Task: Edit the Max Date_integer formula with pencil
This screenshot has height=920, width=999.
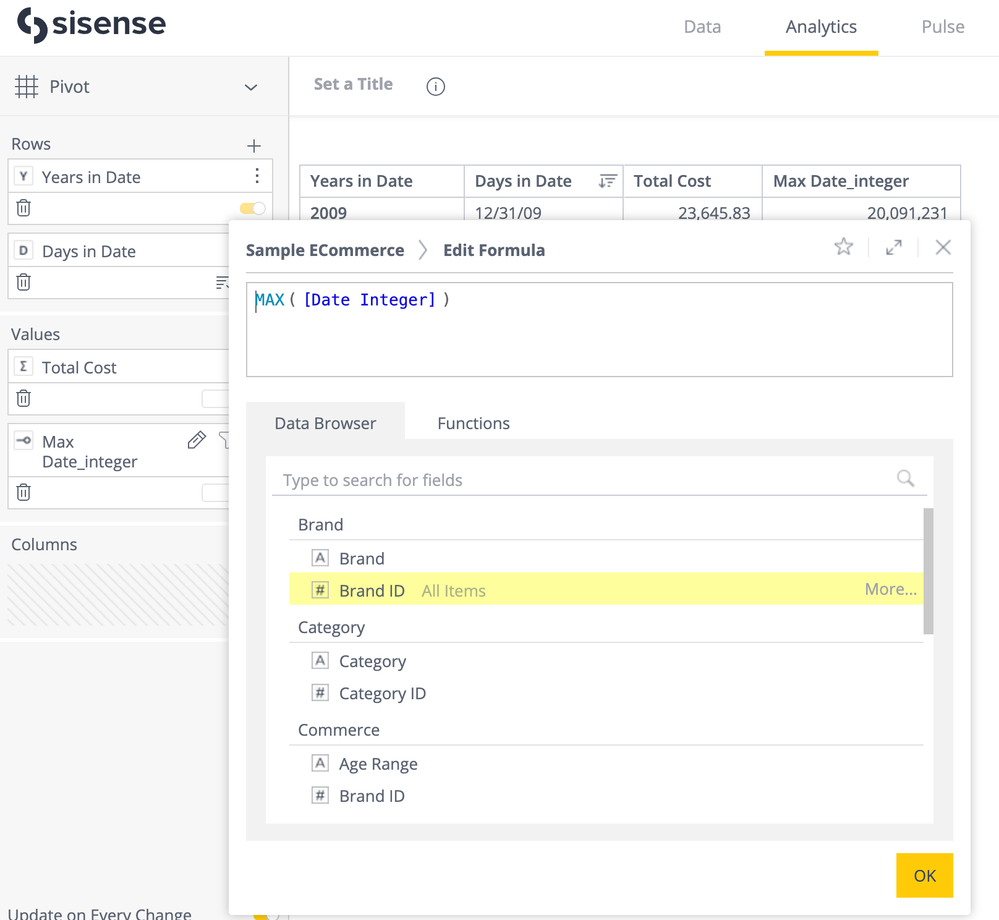Action: coord(197,440)
